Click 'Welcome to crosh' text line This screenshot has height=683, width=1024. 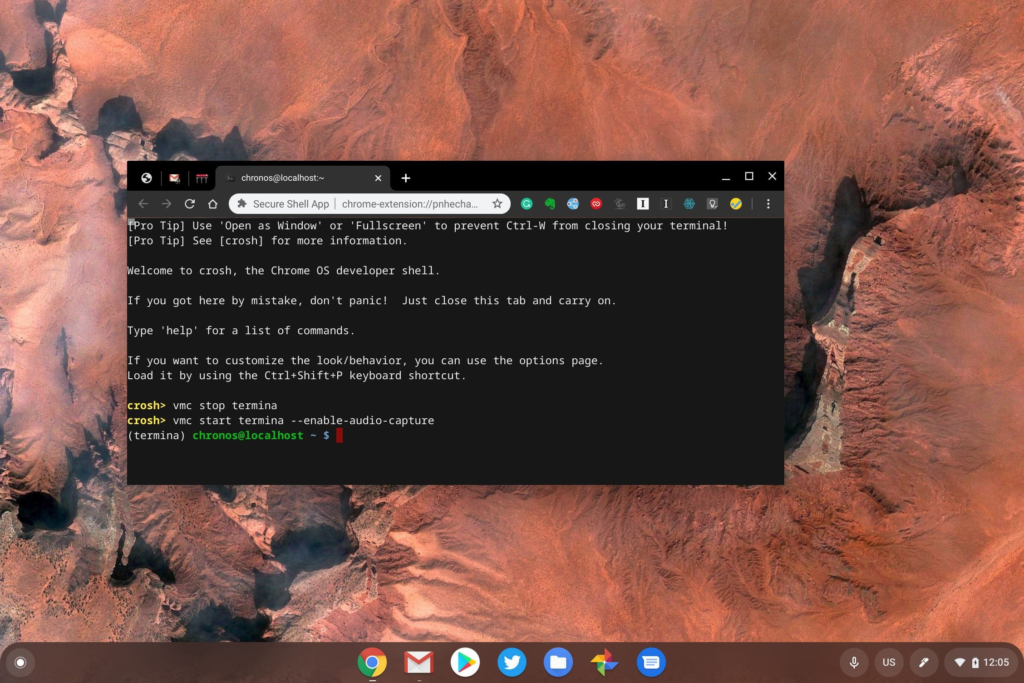click(x=283, y=270)
